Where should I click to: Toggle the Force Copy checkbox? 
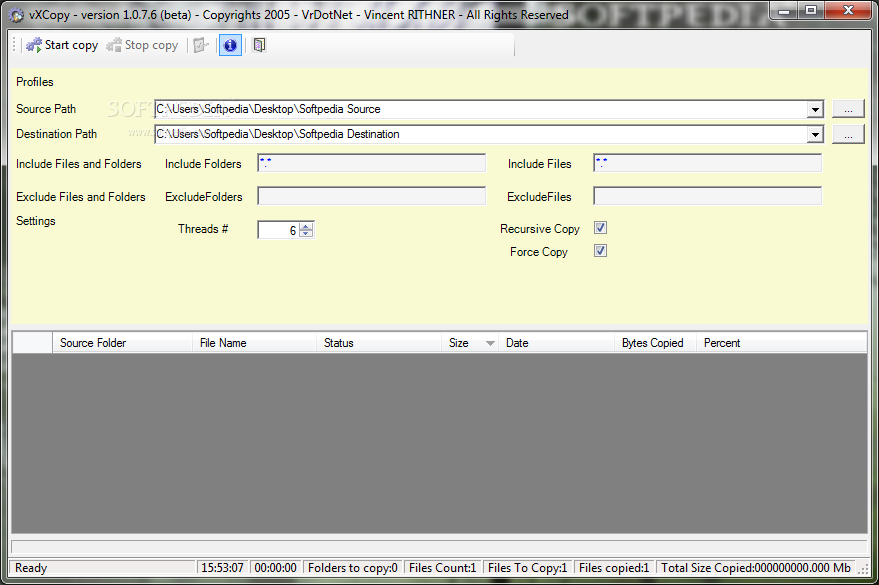coord(600,251)
